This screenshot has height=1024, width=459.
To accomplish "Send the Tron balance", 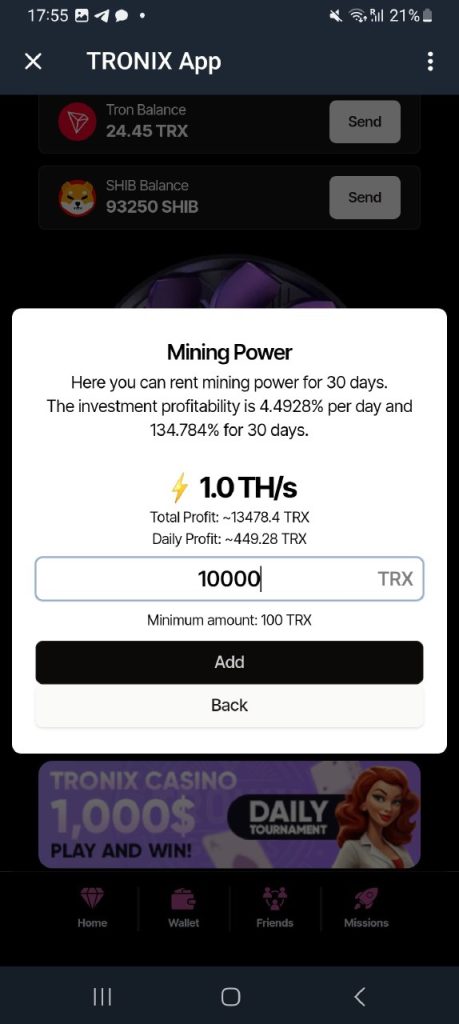I will tap(364, 121).
